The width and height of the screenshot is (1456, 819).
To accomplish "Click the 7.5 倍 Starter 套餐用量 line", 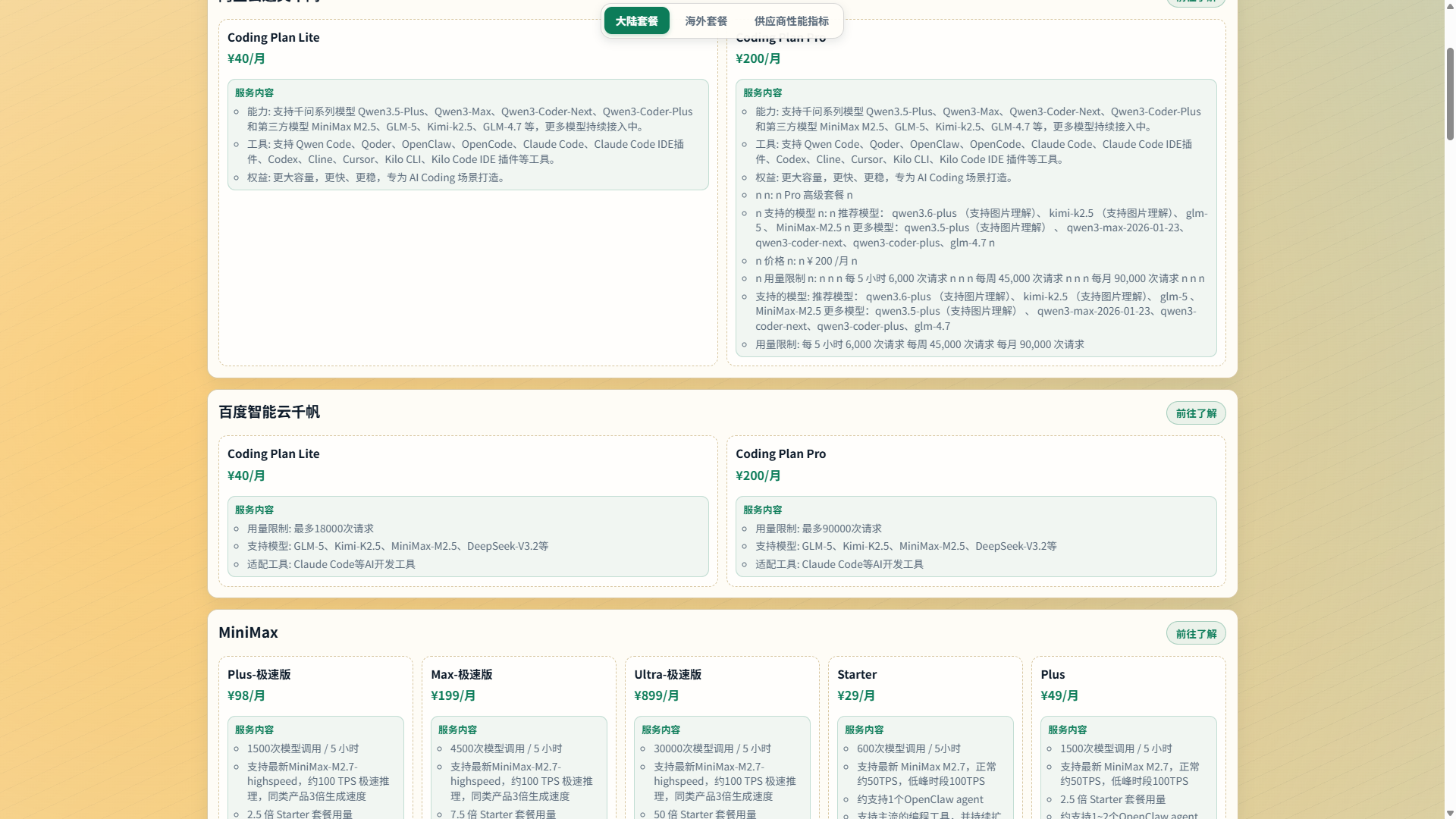I will [x=503, y=814].
